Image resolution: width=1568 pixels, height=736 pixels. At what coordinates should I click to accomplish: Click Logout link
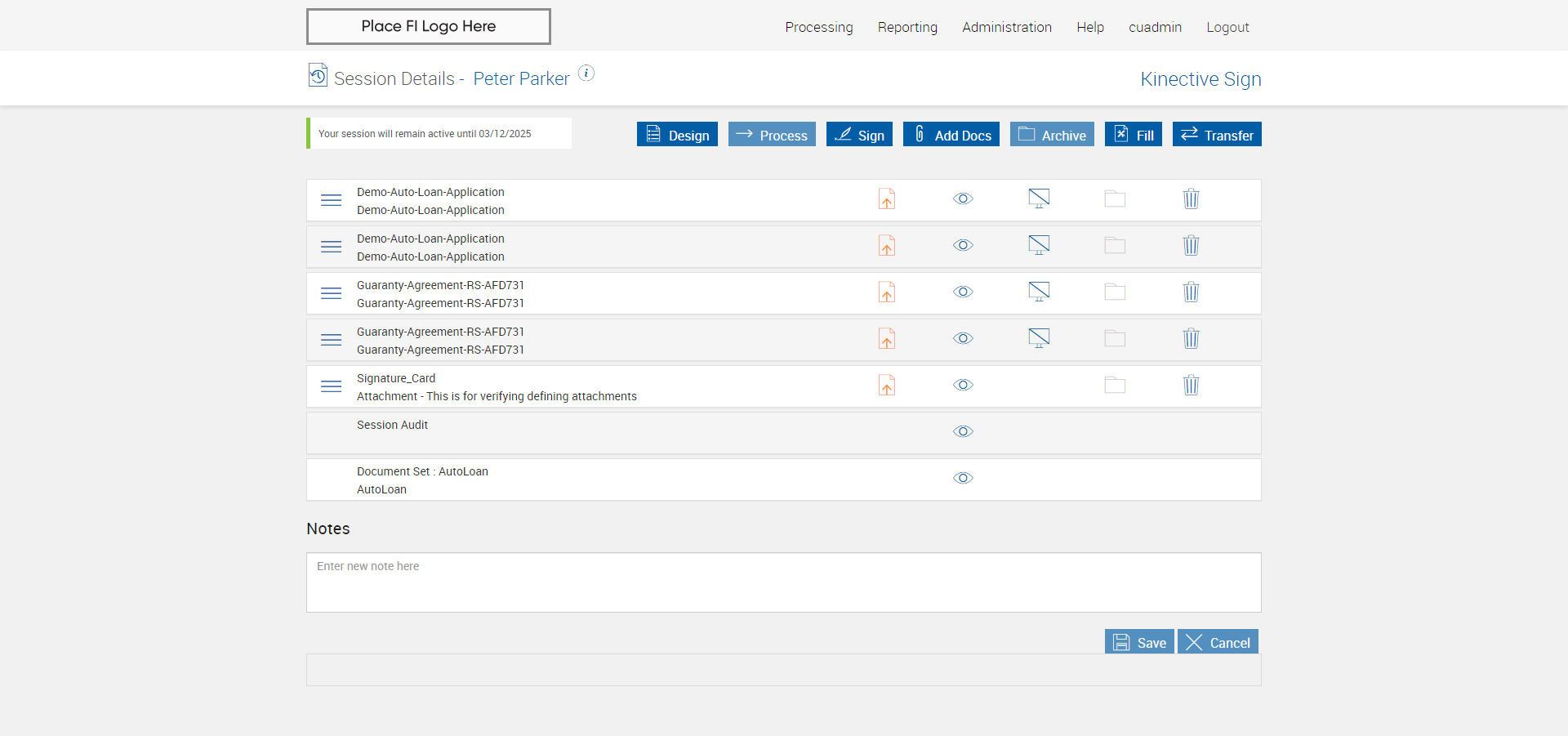pyautogui.click(x=1227, y=27)
